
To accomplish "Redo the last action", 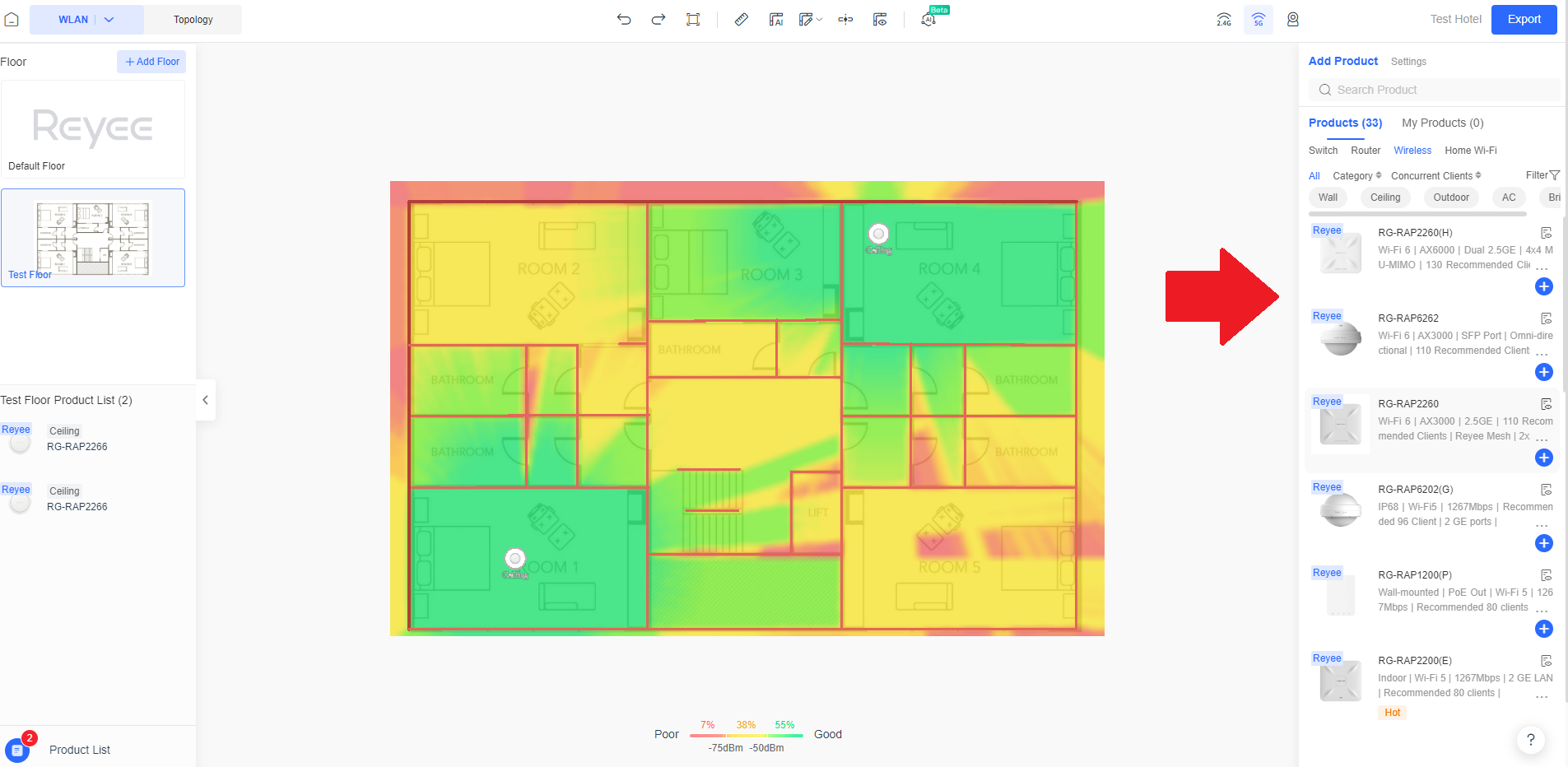I will point(657,19).
